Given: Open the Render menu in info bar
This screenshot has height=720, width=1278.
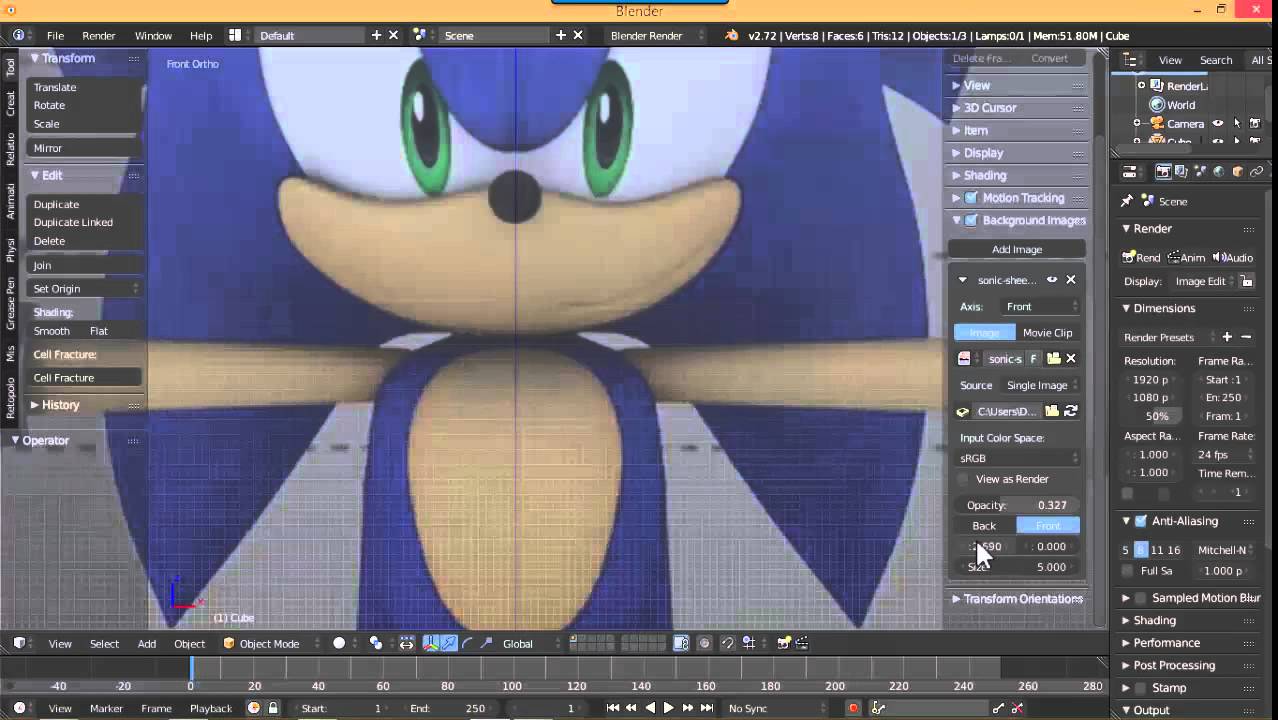Looking at the screenshot, I should (x=99, y=35).
